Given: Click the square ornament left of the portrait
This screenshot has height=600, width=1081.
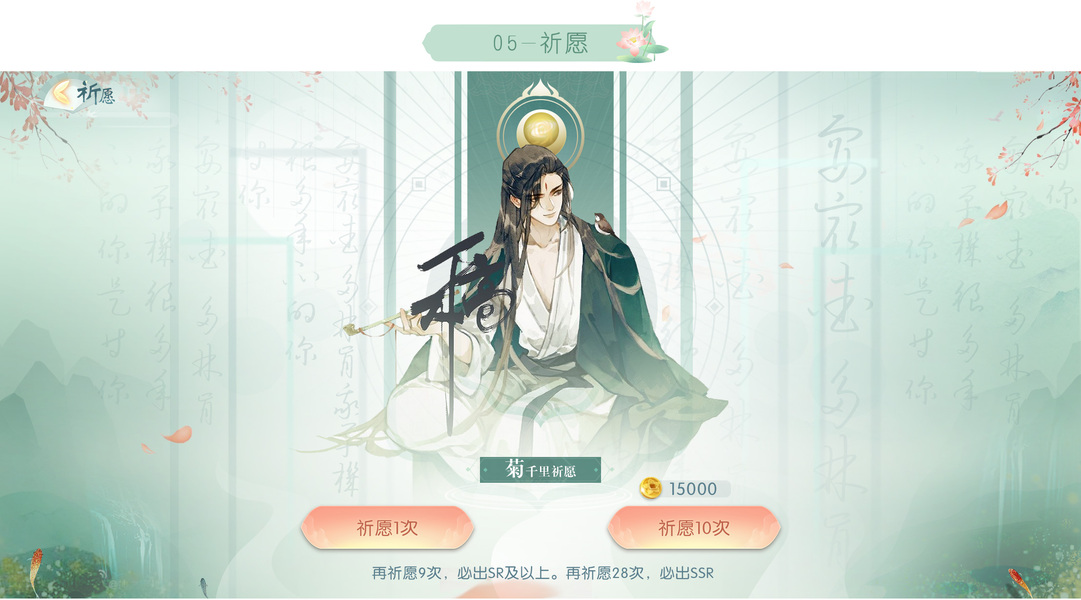Looking at the screenshot, I should (x=418, y=184).
